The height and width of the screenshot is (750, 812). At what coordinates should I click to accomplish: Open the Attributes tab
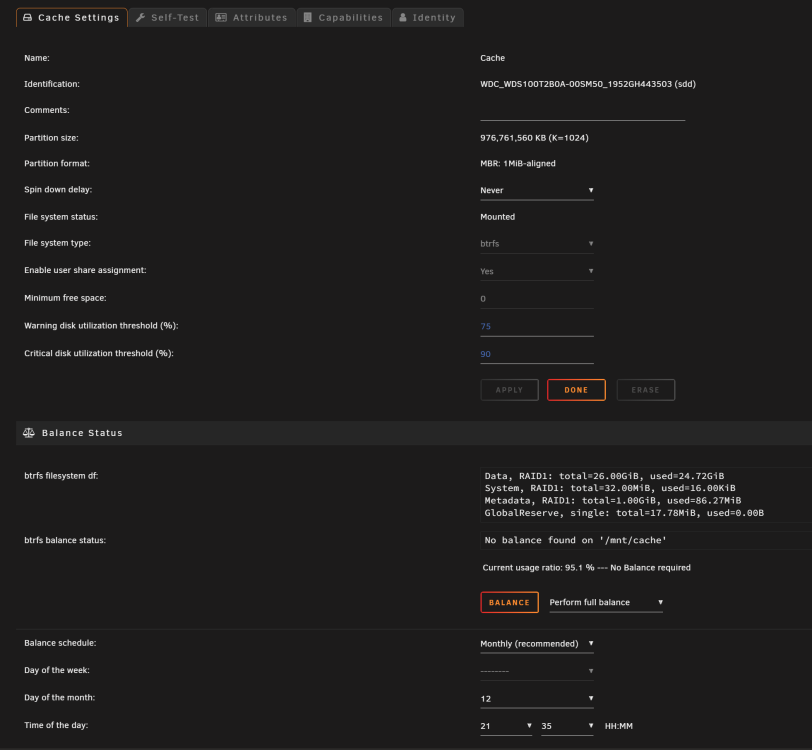click(x=252, y=18)
